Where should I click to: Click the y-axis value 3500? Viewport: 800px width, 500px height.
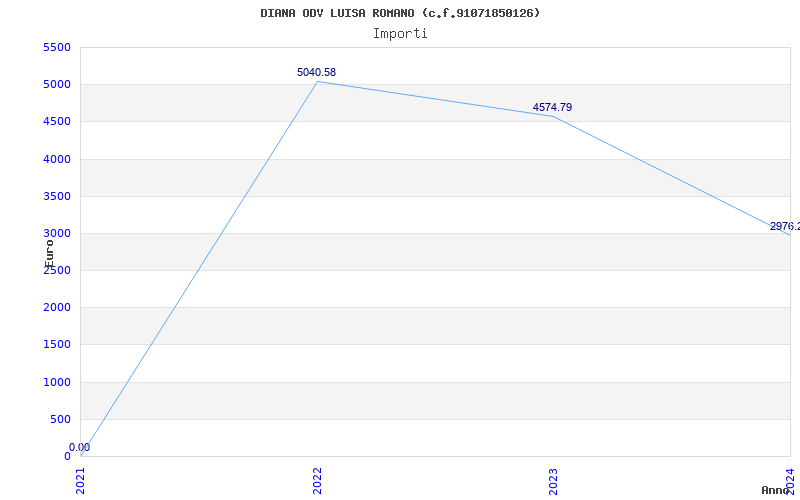click(x=57, y=196)
